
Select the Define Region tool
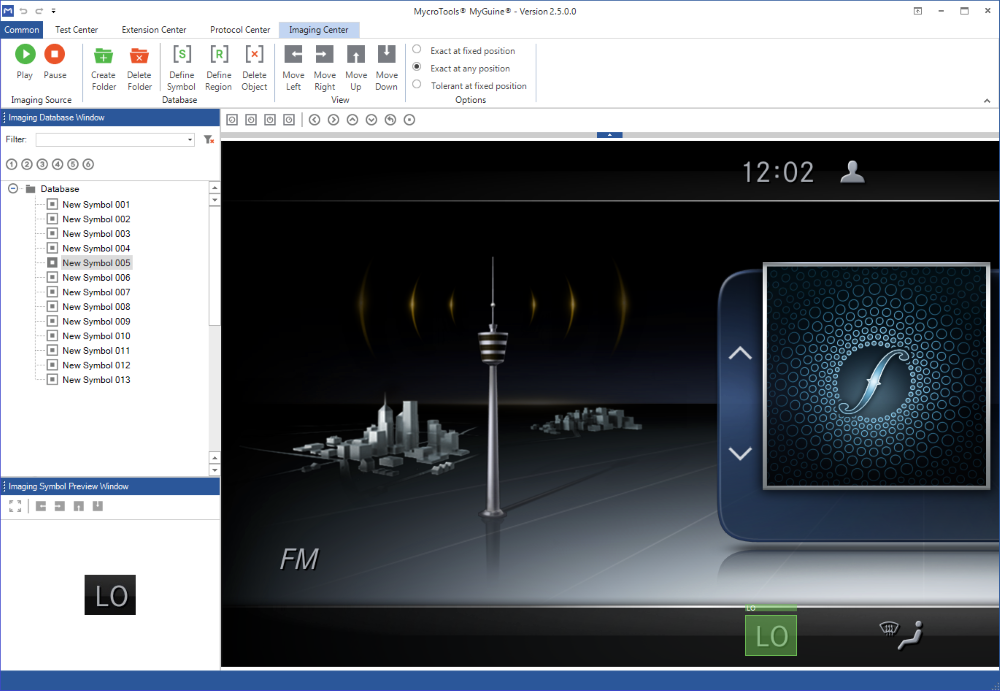[x=218, y=56]
